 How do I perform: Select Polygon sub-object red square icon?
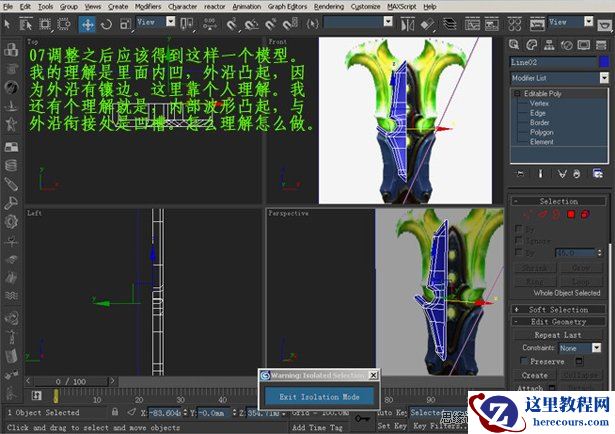[x=571, y=214]
